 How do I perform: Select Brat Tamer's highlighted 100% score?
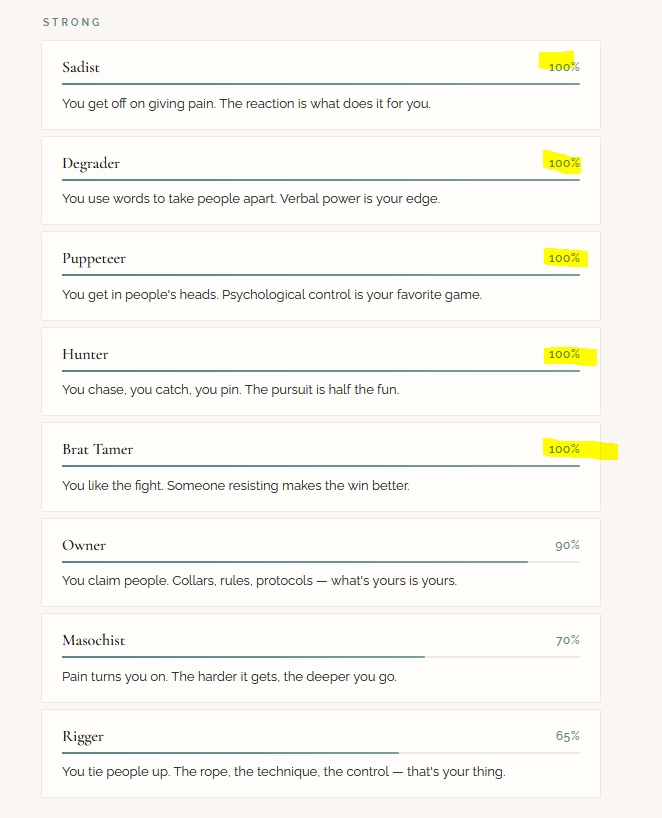point(564,449)
